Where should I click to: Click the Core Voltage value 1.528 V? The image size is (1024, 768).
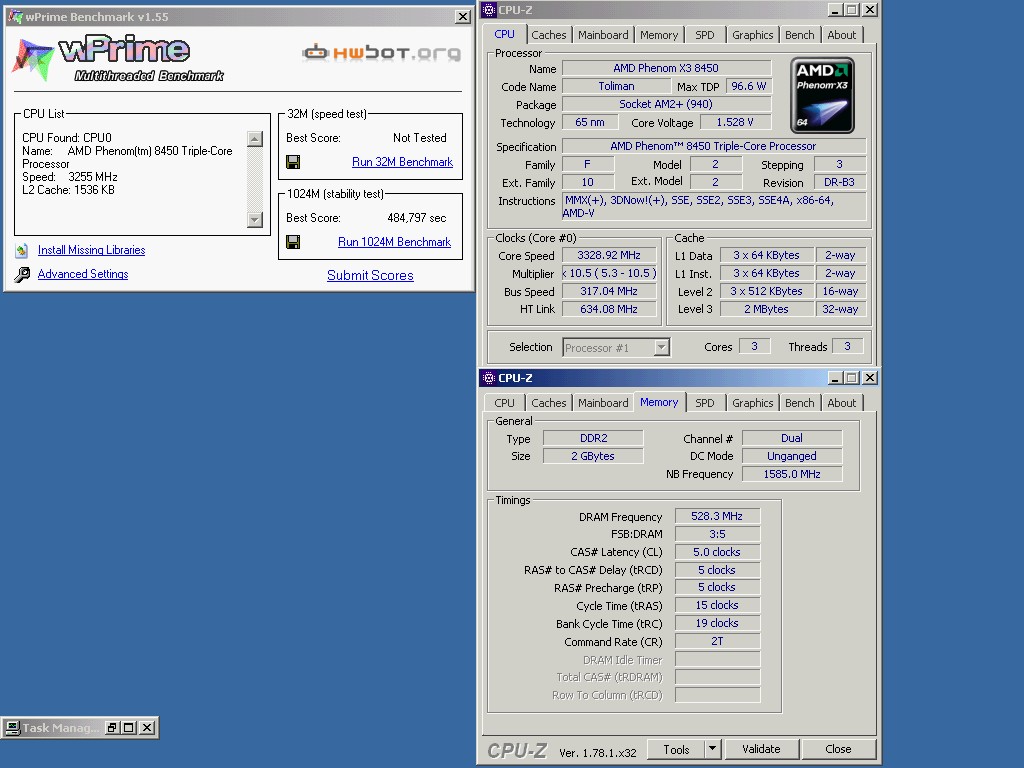pyautogui.click(x=735, y=122)
